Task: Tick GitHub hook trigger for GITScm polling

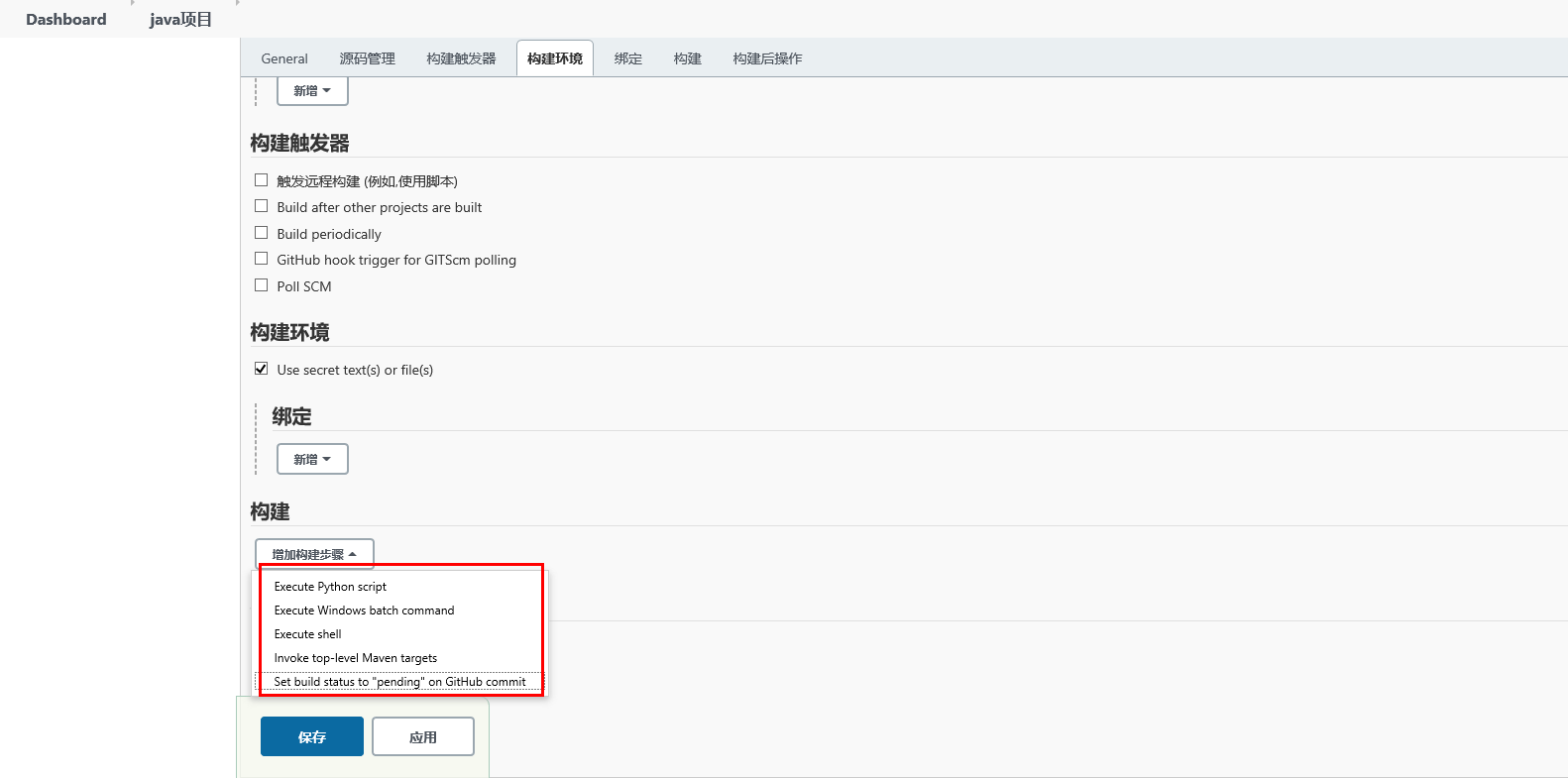Action: [261, 259]
